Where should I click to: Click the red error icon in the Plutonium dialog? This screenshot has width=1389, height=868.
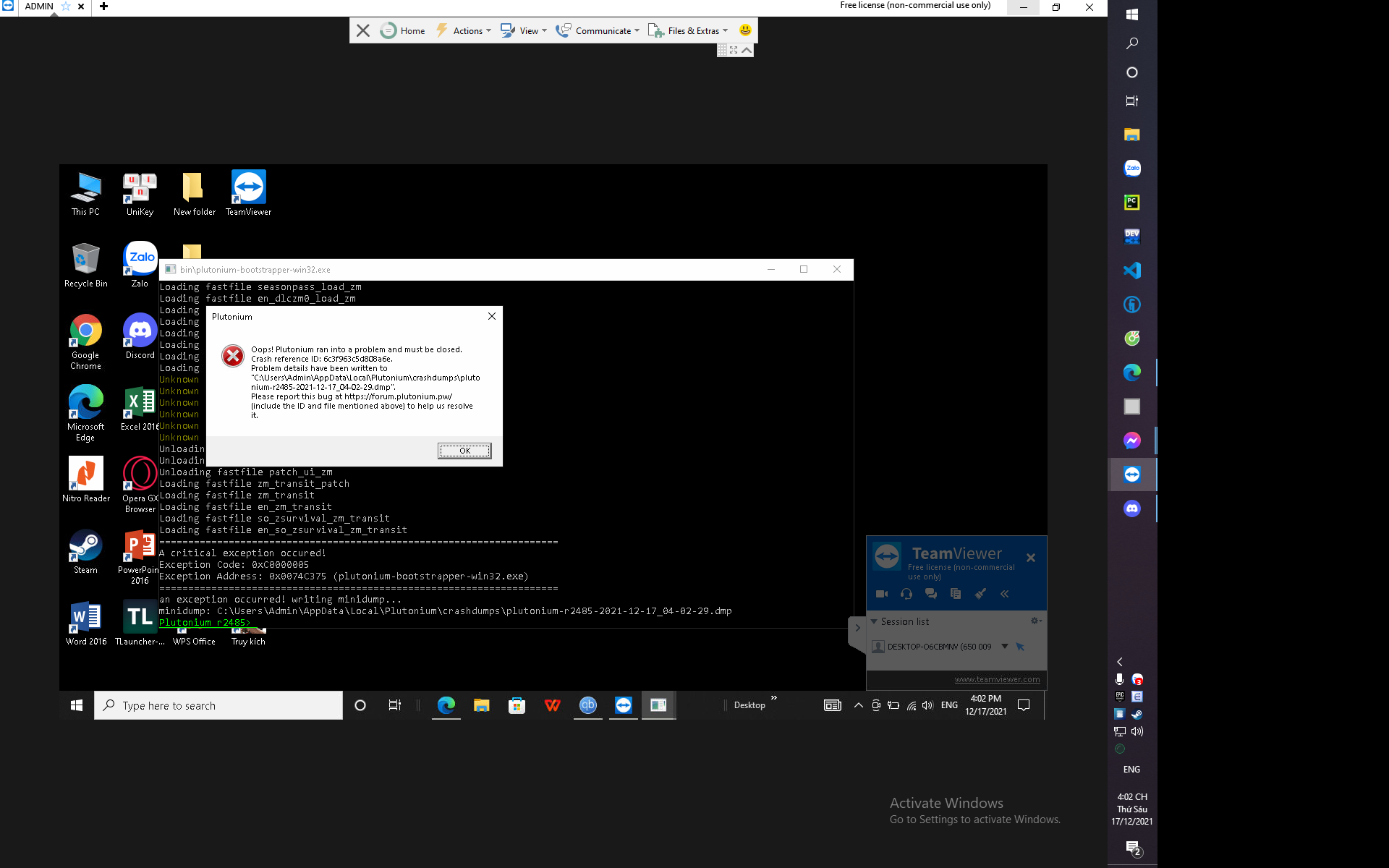(233, 355)
